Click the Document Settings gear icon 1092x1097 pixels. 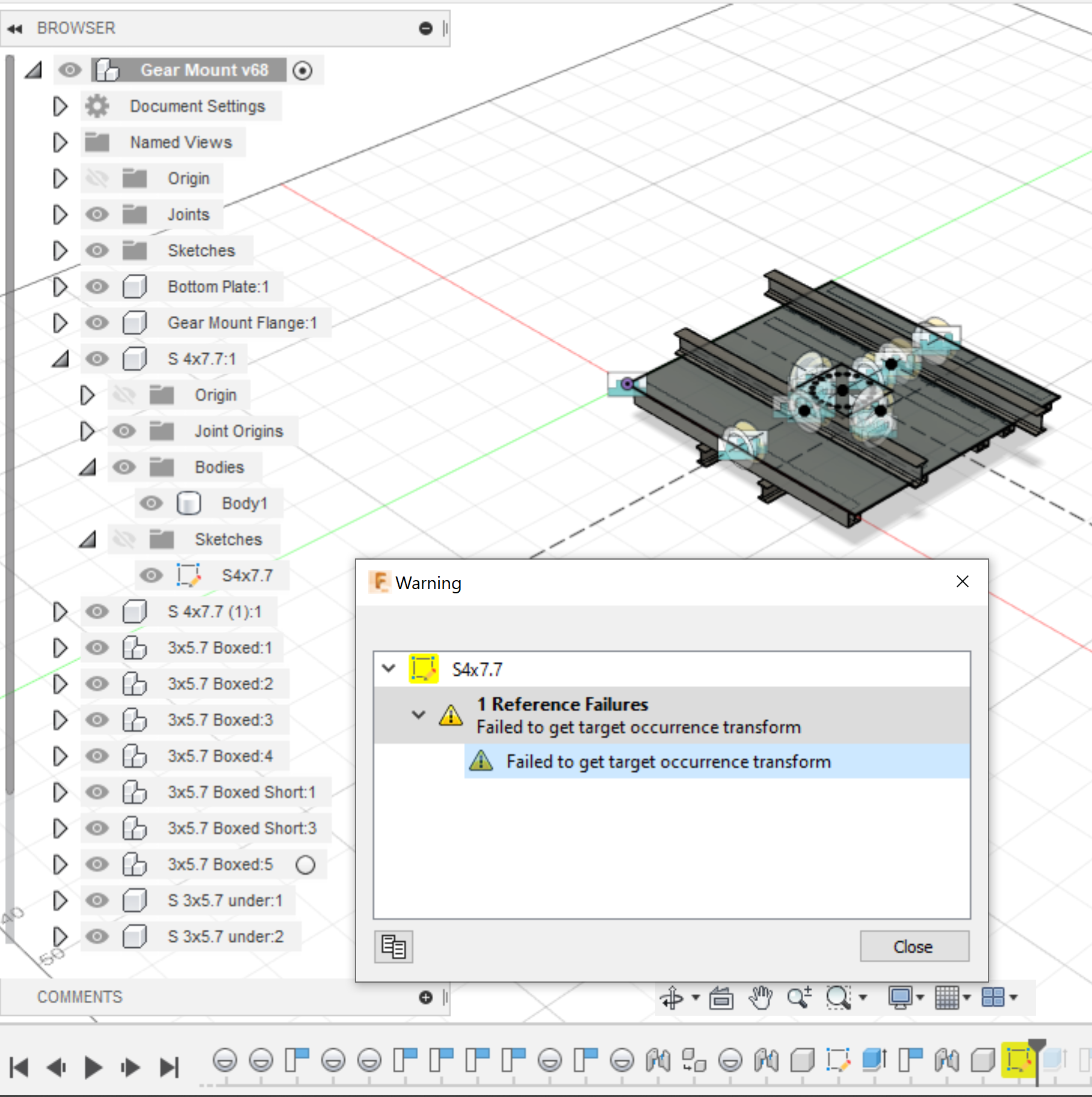97,106
